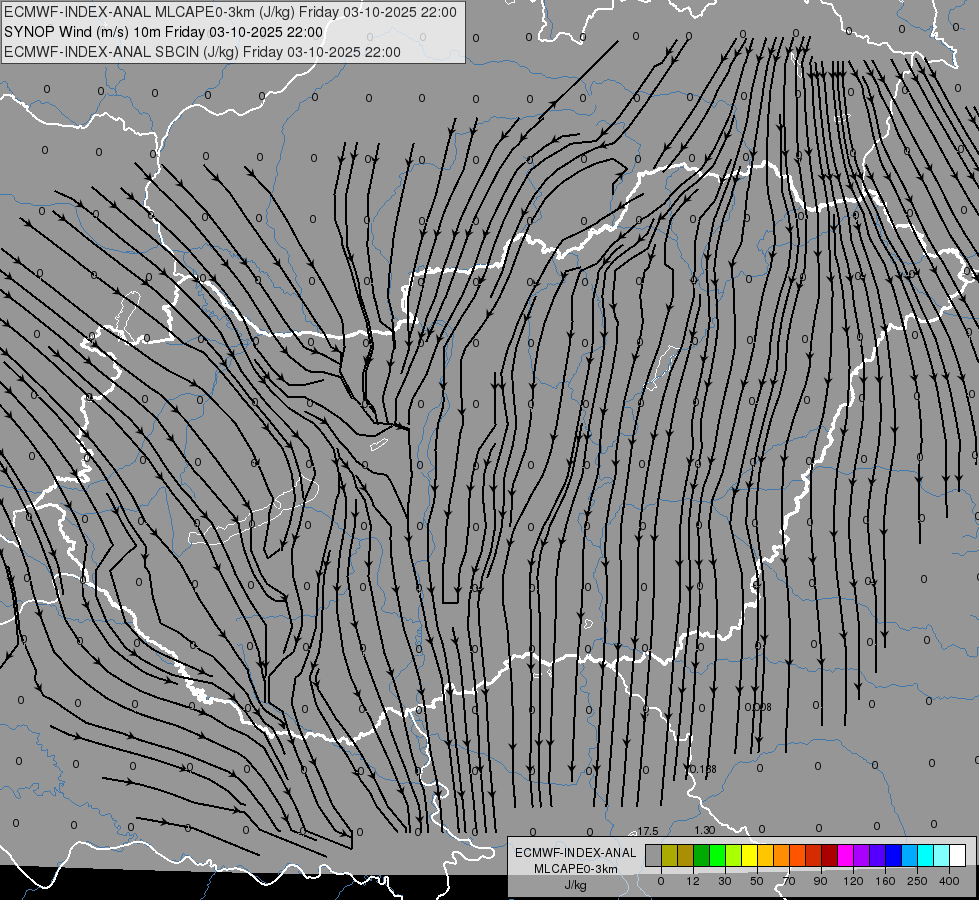Click the 1.30 value above the legend
Viewport: 979px width, 900px height.
(x=704, y=830)
